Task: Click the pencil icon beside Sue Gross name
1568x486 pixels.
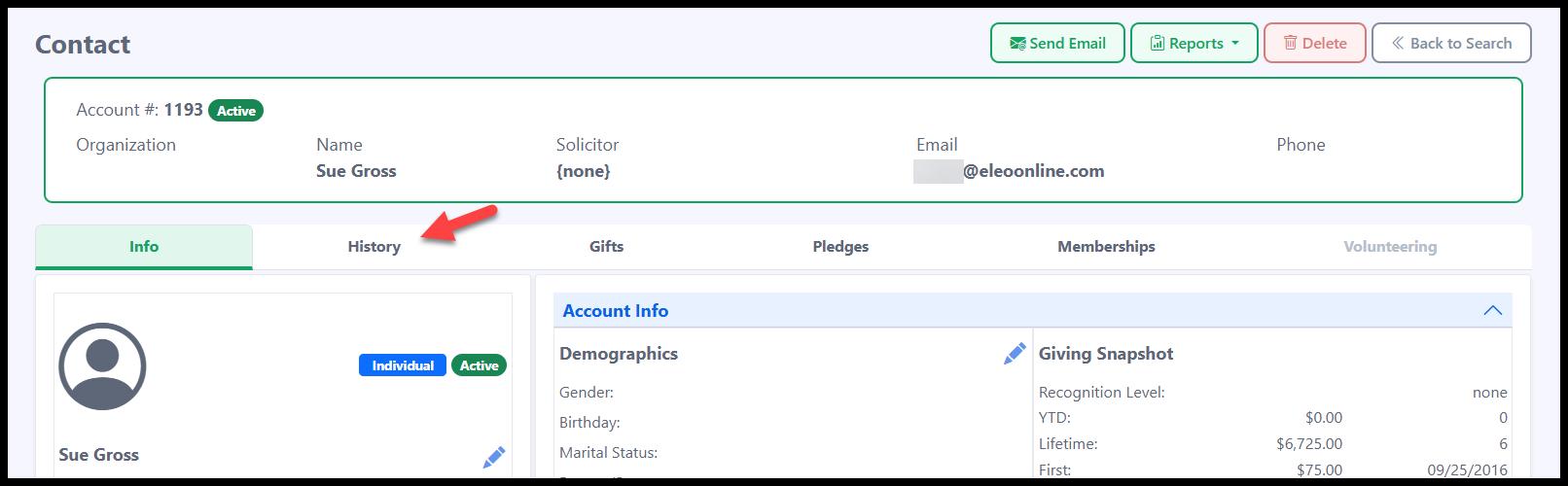Action: [494, 457]
